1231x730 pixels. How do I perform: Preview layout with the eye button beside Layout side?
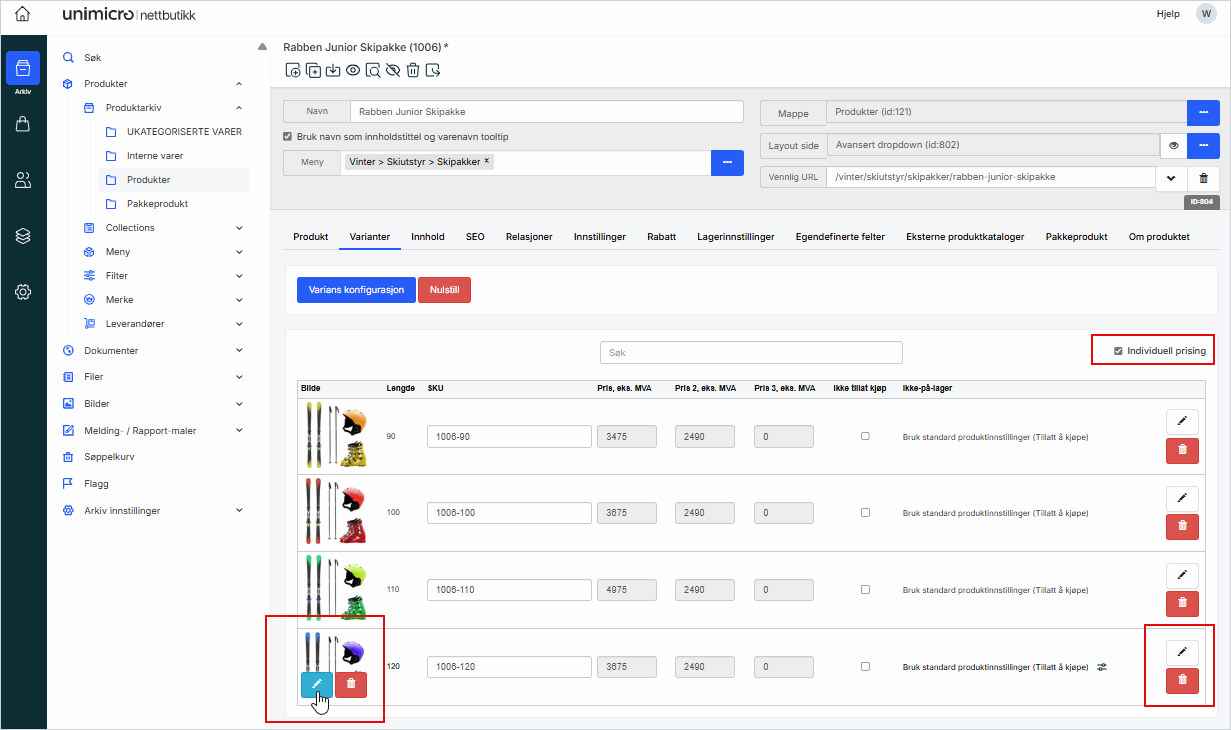pos(1173,146)
